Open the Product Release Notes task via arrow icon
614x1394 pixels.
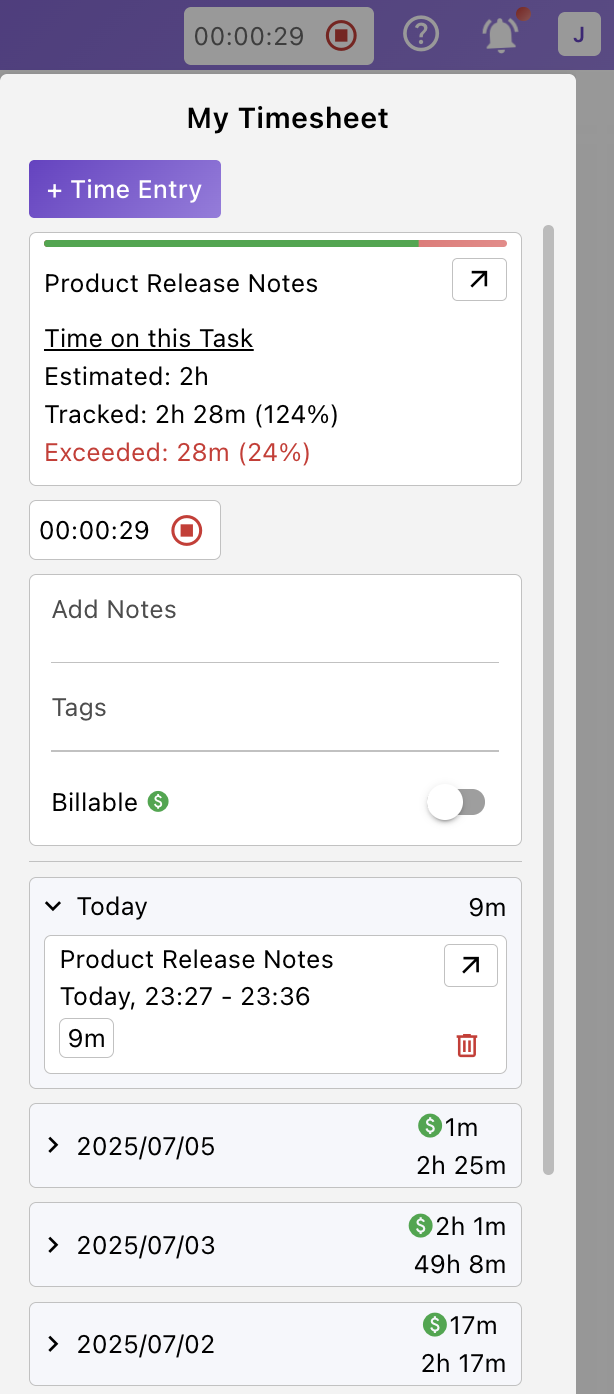pos(478,280)
